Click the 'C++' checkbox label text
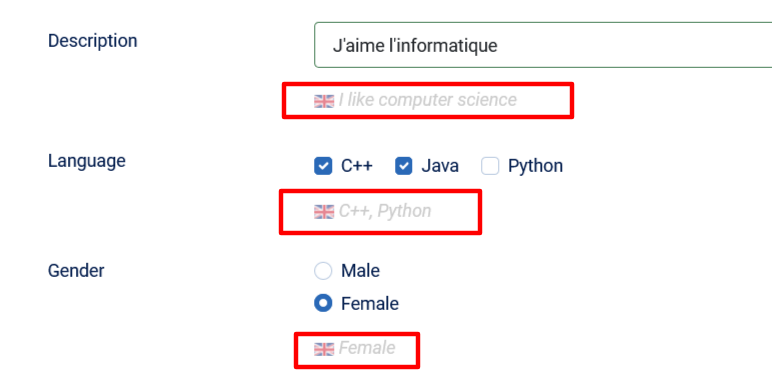The image size is (772, 372). [357, 166]
